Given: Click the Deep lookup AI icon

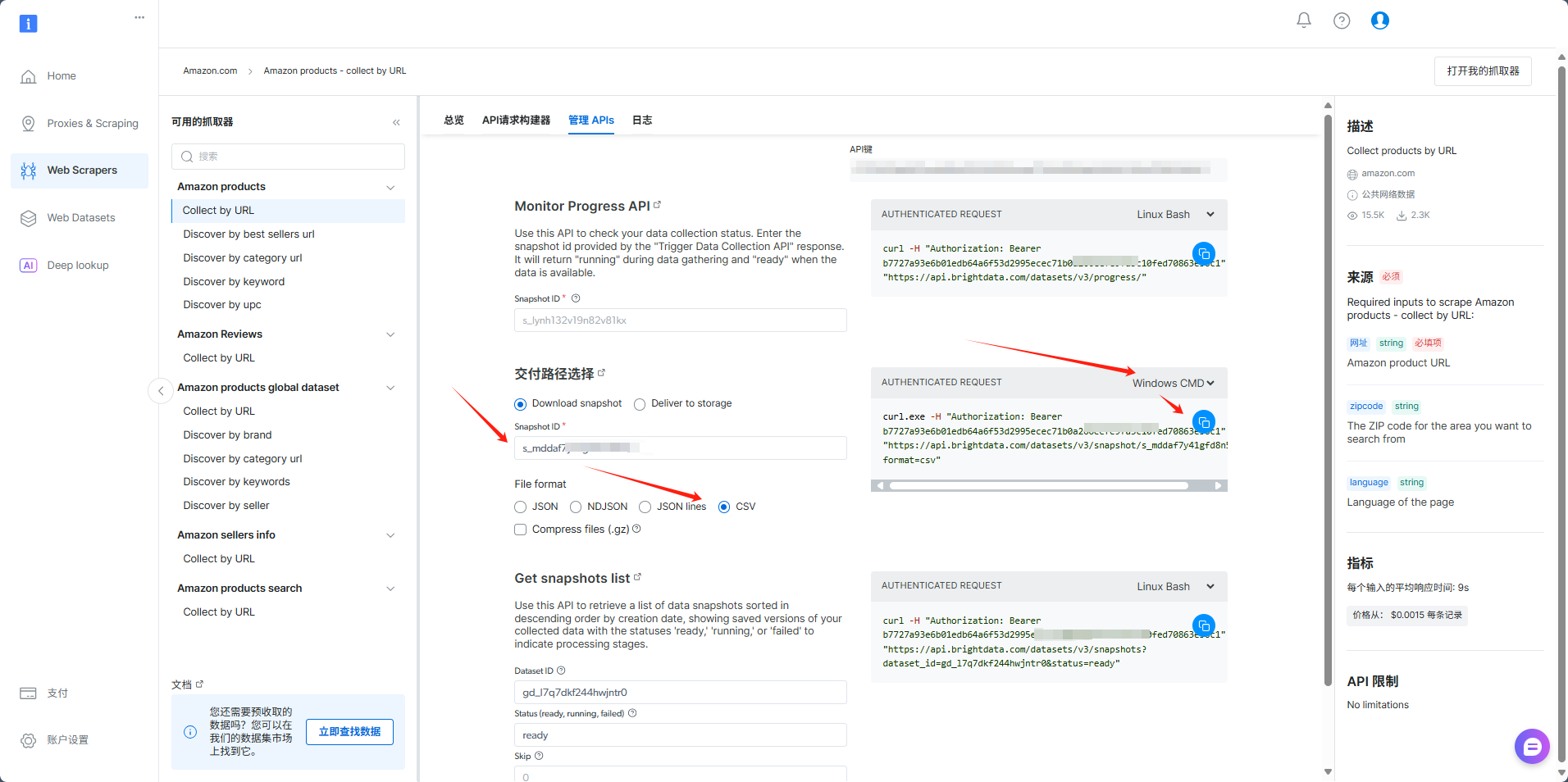Looking at the screenshot, I should point(29,266).
